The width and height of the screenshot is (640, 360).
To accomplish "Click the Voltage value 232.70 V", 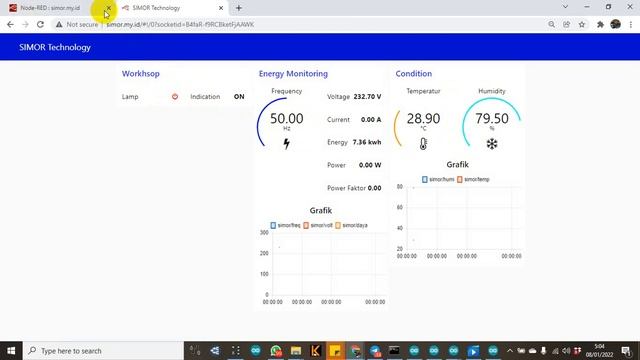I will (x=367, y=97).
